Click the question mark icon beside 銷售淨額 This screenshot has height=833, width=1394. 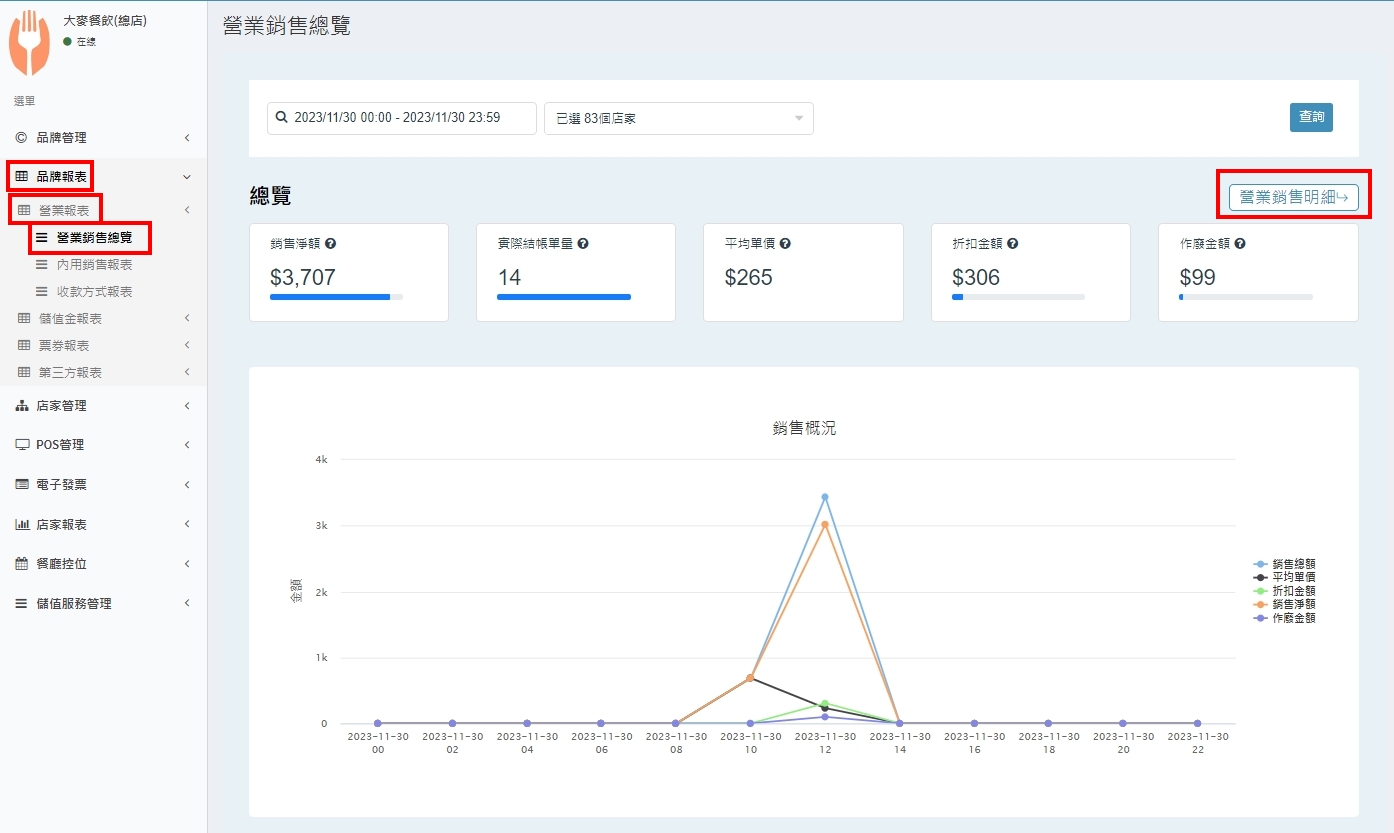coord(330,244)
